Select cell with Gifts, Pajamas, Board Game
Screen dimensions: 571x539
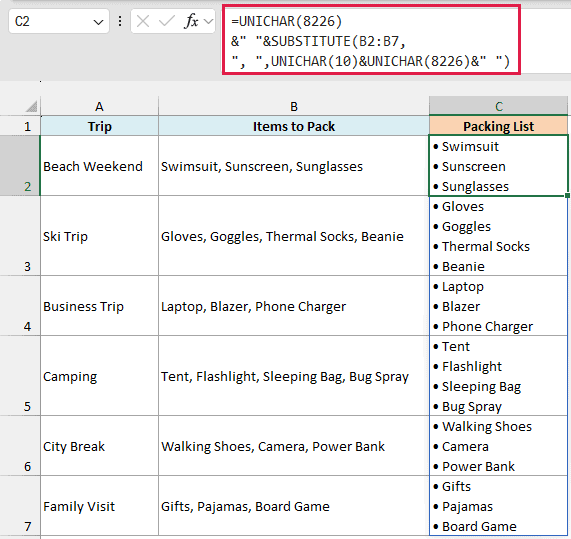294,505
